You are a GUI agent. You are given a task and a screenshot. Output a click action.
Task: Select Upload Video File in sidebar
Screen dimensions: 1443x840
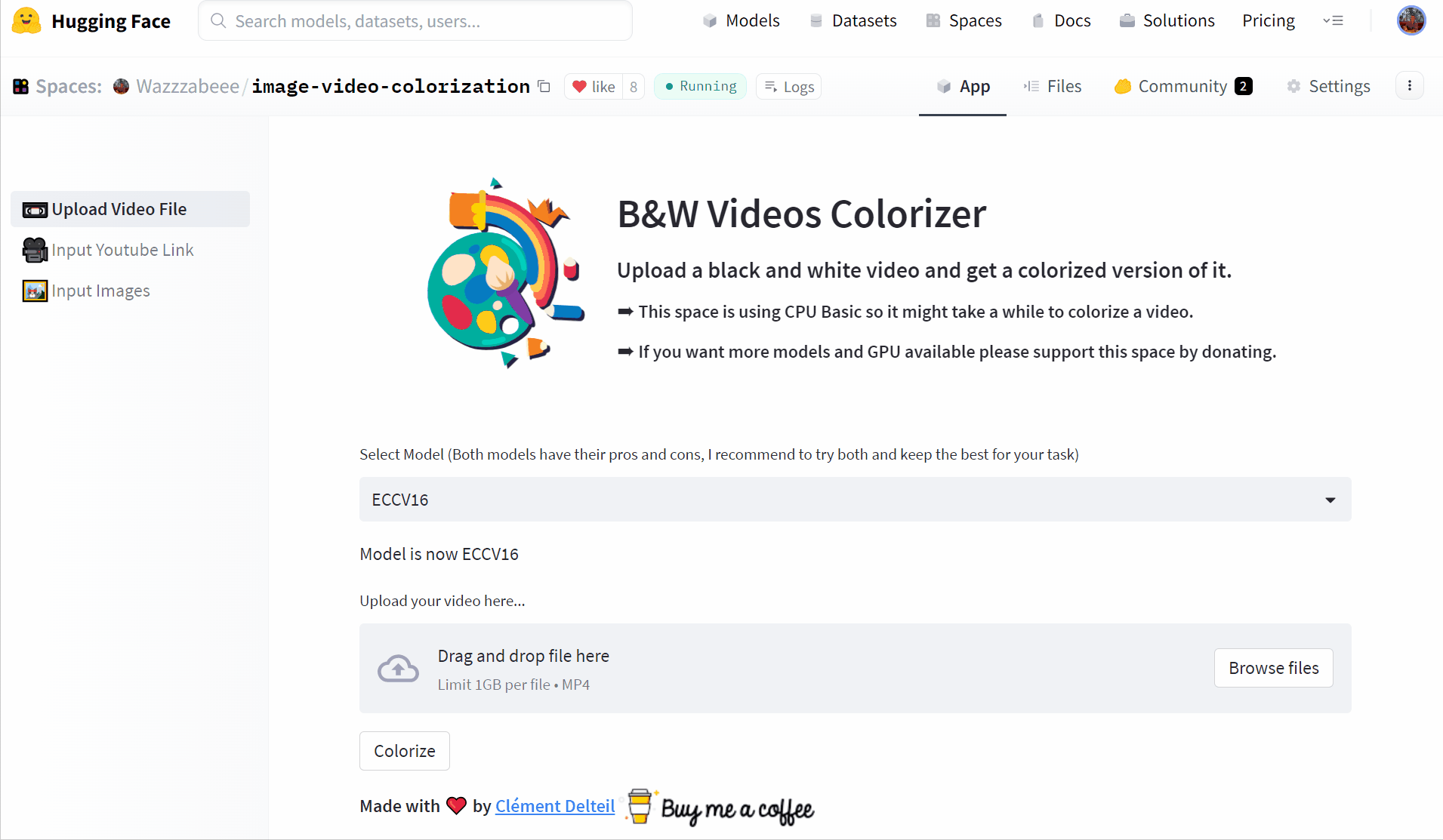[130, 209]
